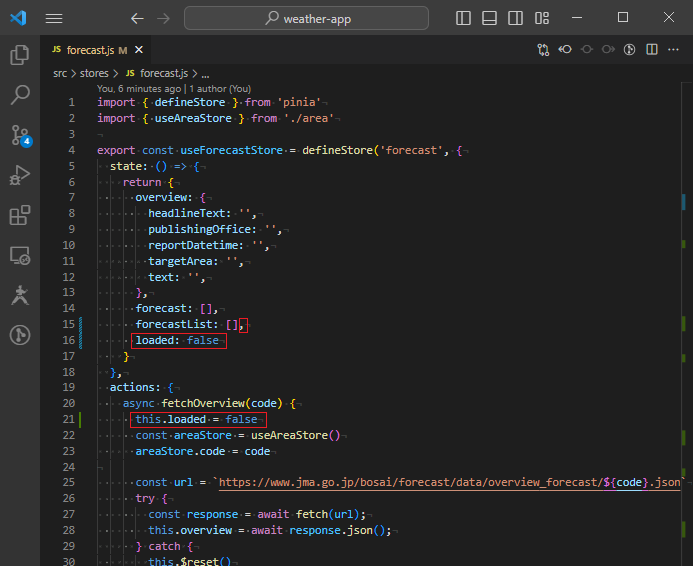Image resolution: width=693 pixels, height=566 pixels.
Task: Open the Extensions view
Action: click(x=20, y=215)
